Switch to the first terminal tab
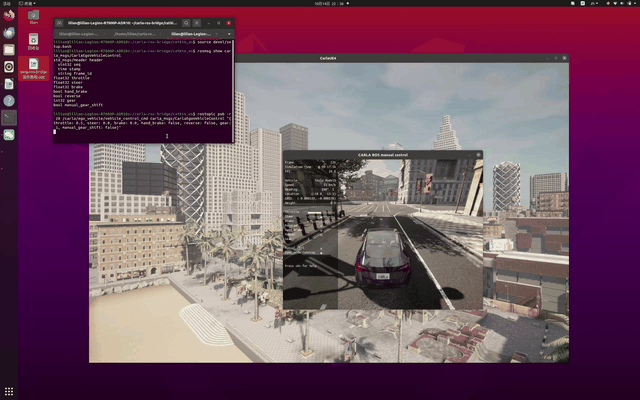 coord(78,34)
